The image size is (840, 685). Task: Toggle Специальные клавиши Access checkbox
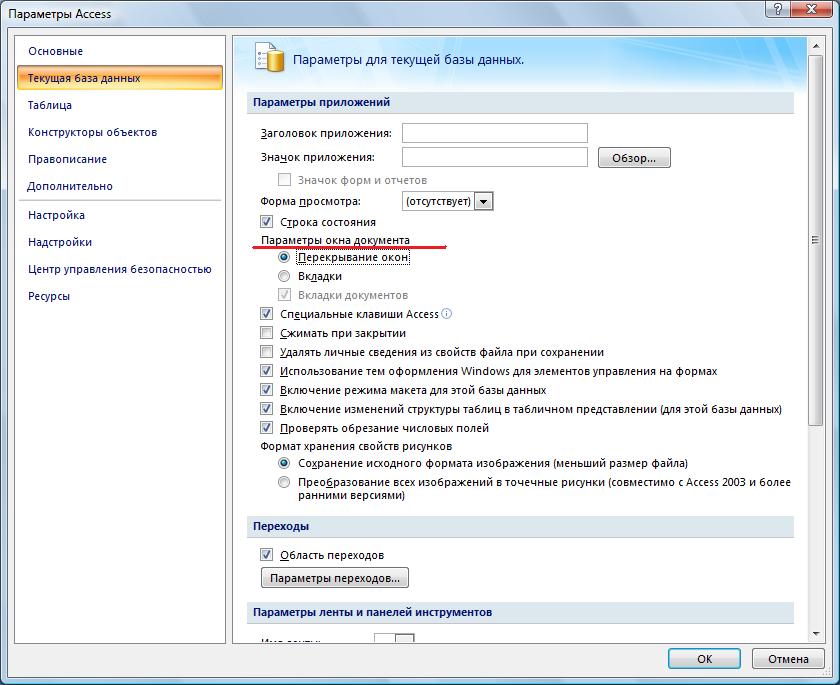(x=266, y=314)
